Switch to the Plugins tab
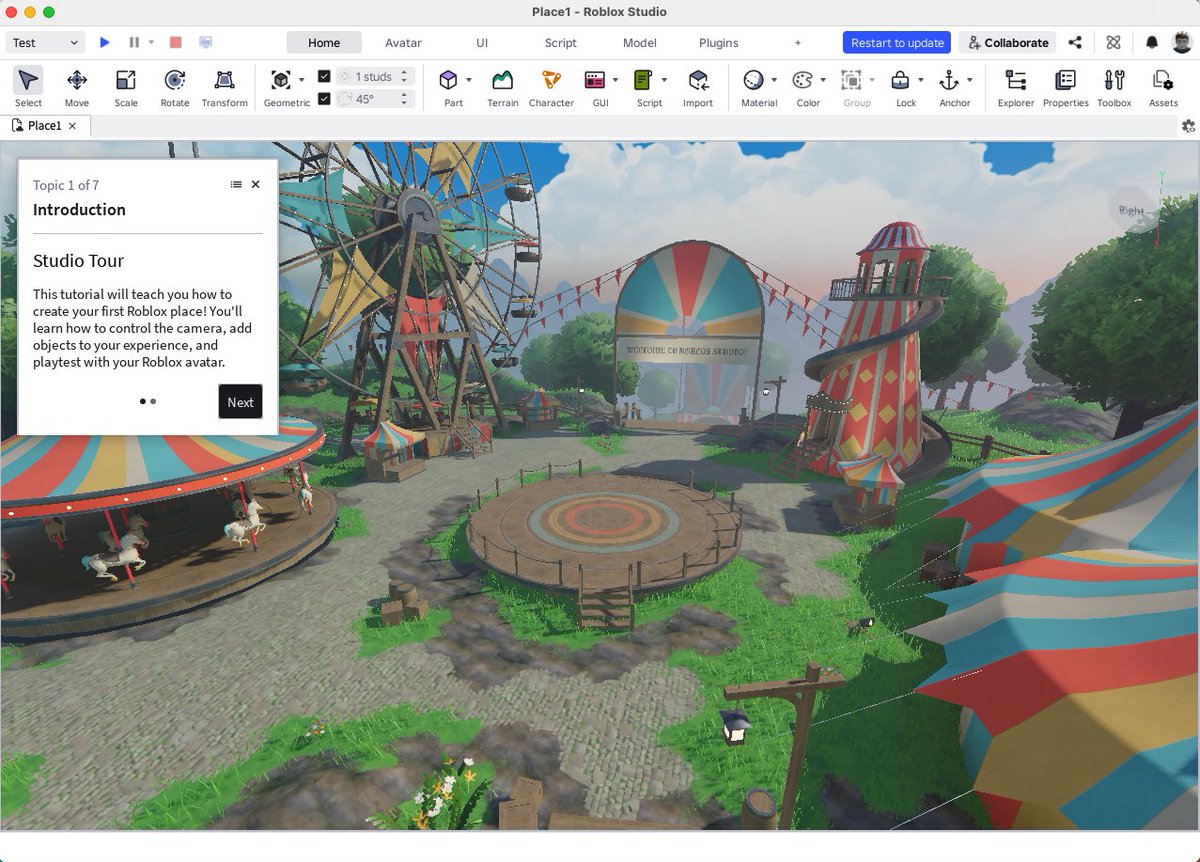1200x862 pixels. (x=718, y=43)
